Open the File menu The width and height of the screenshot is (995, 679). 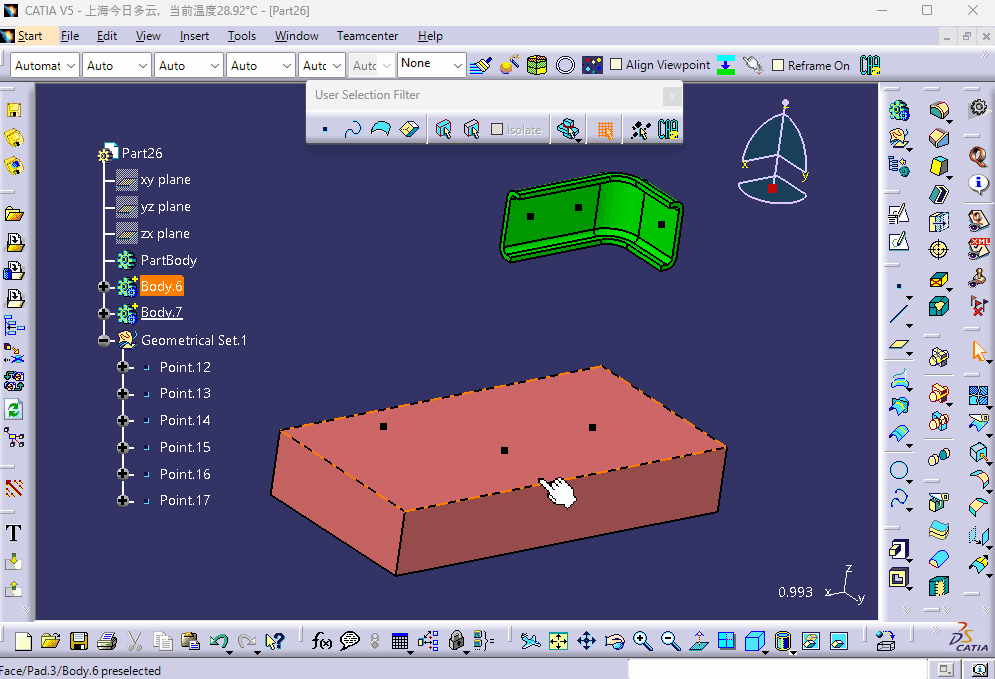70,36
